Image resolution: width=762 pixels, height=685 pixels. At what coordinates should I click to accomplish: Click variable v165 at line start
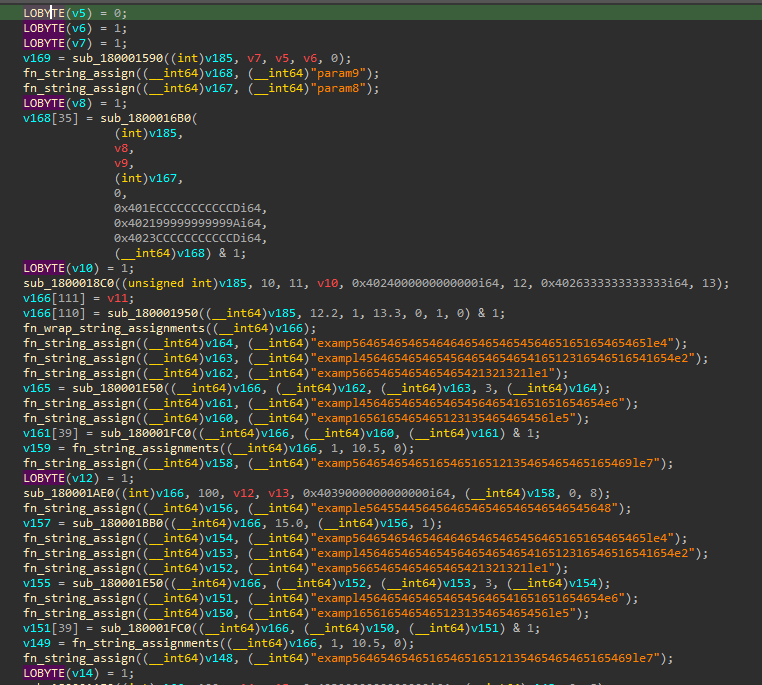pyautogui.click(x=36, y=388)
